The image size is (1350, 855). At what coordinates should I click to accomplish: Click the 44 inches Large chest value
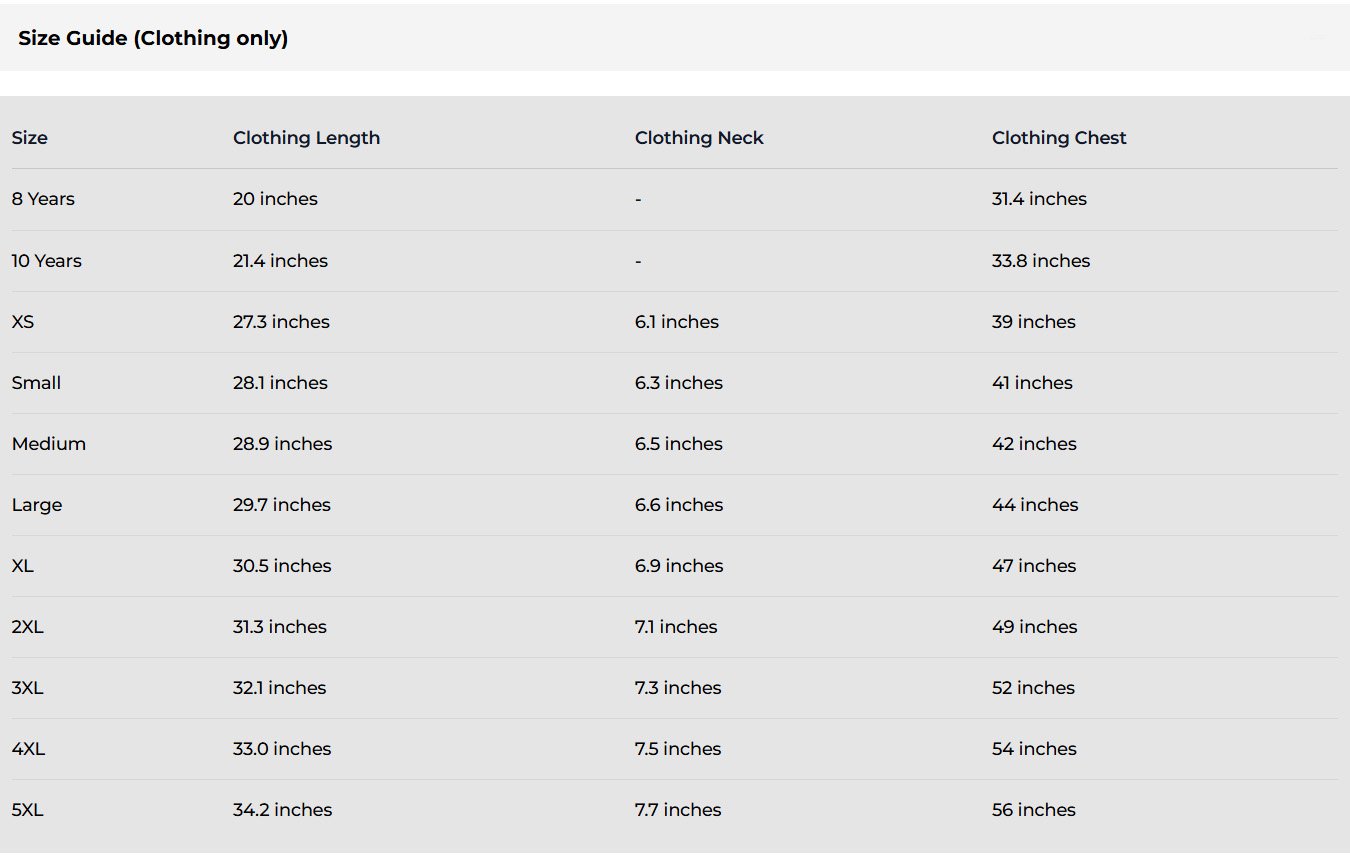point(1035,505)
